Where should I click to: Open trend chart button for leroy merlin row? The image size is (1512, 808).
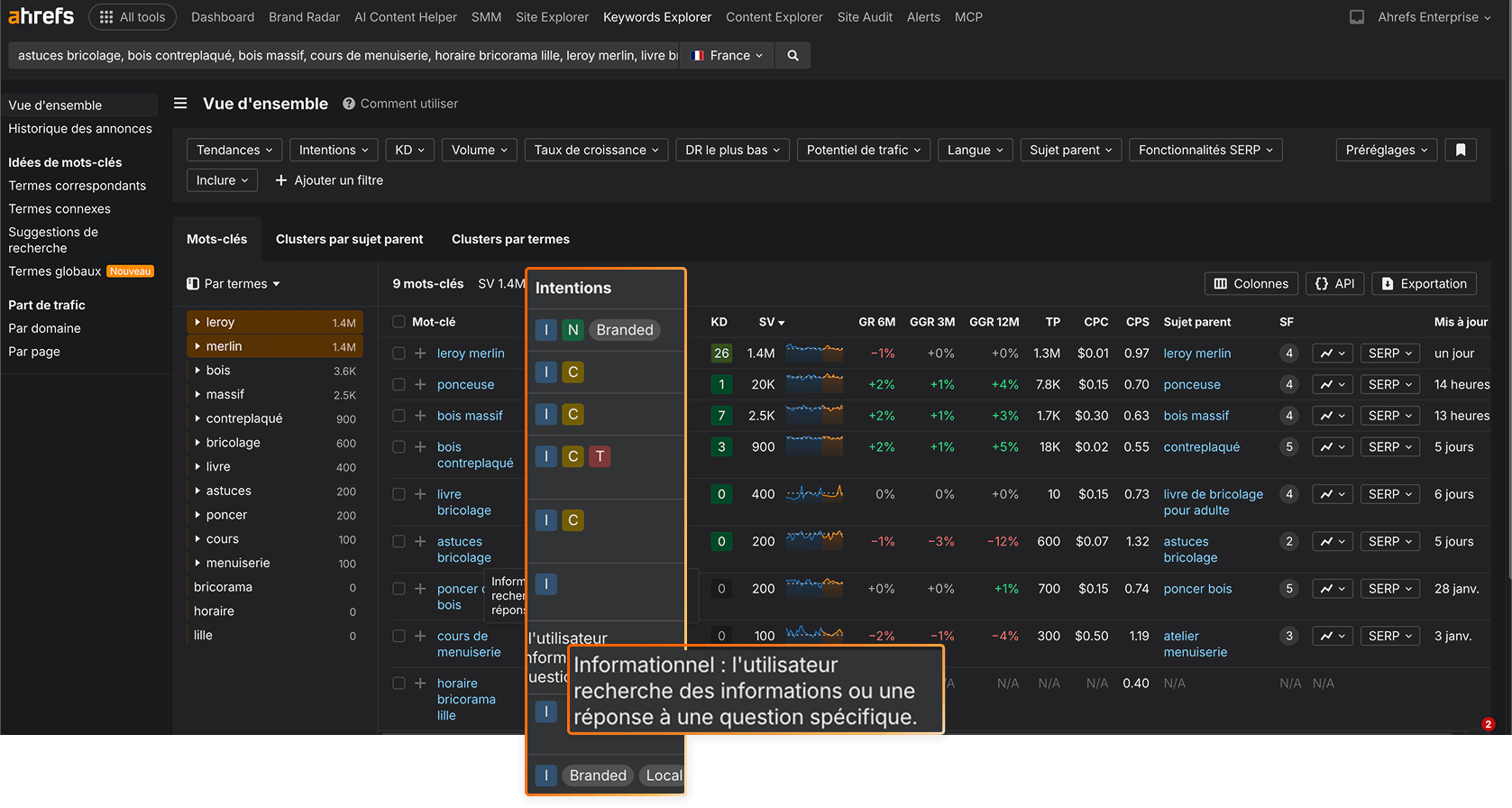(1333, 353)
